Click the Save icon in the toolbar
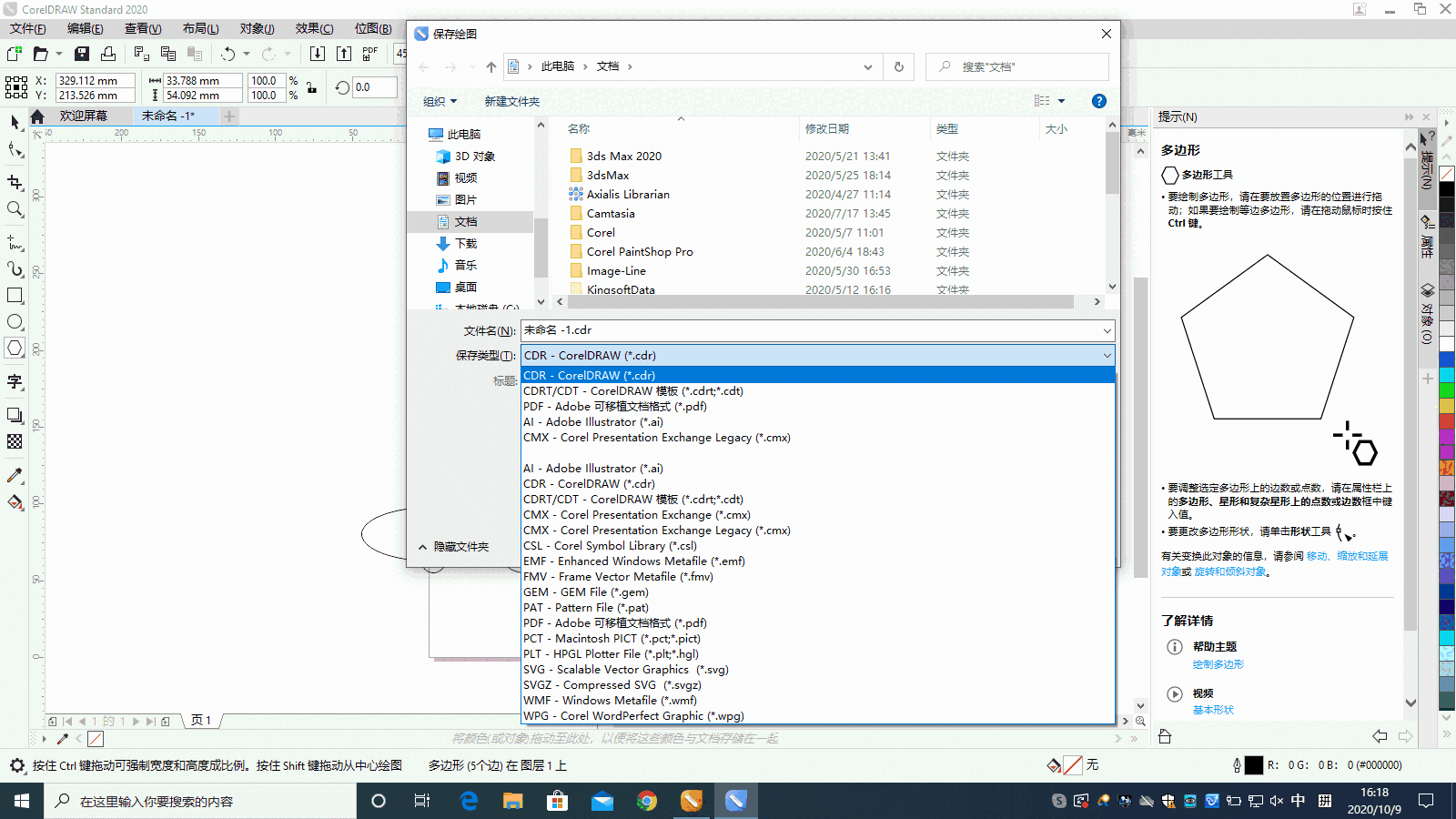Screen dimensions: 1456x819 click(81, 53)
